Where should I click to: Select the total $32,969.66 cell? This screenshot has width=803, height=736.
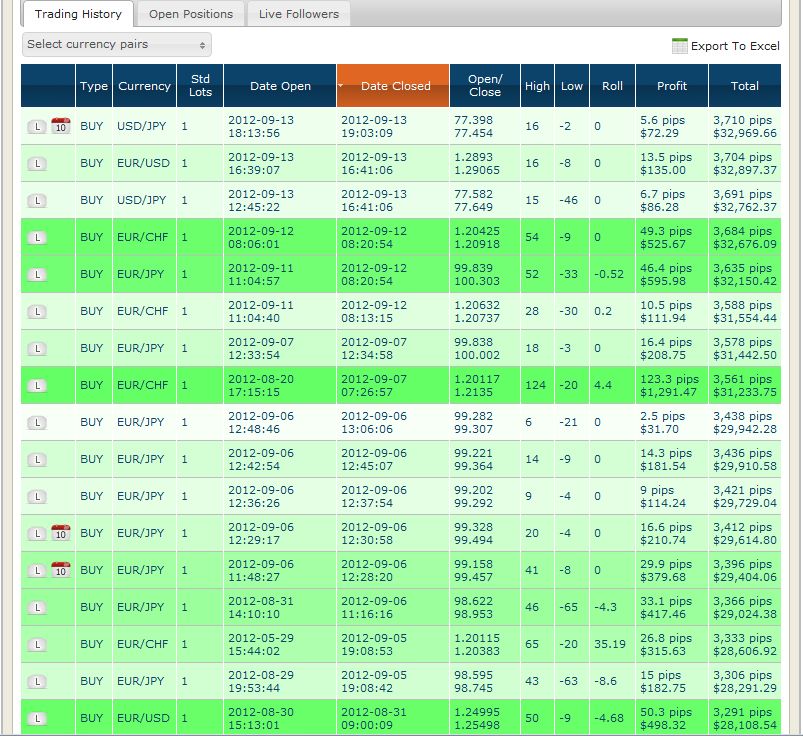(745, 127)
